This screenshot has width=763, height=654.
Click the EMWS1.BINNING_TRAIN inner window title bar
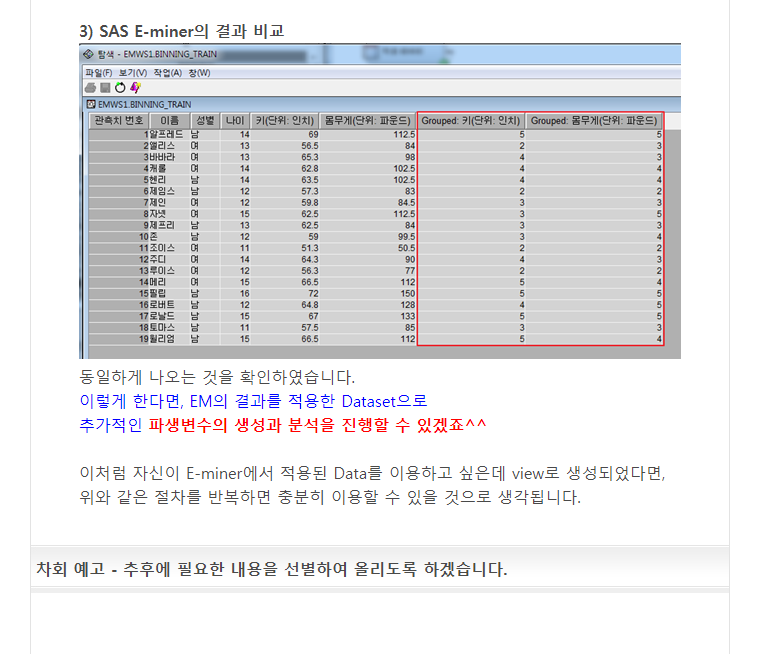(x=382, y=104)
